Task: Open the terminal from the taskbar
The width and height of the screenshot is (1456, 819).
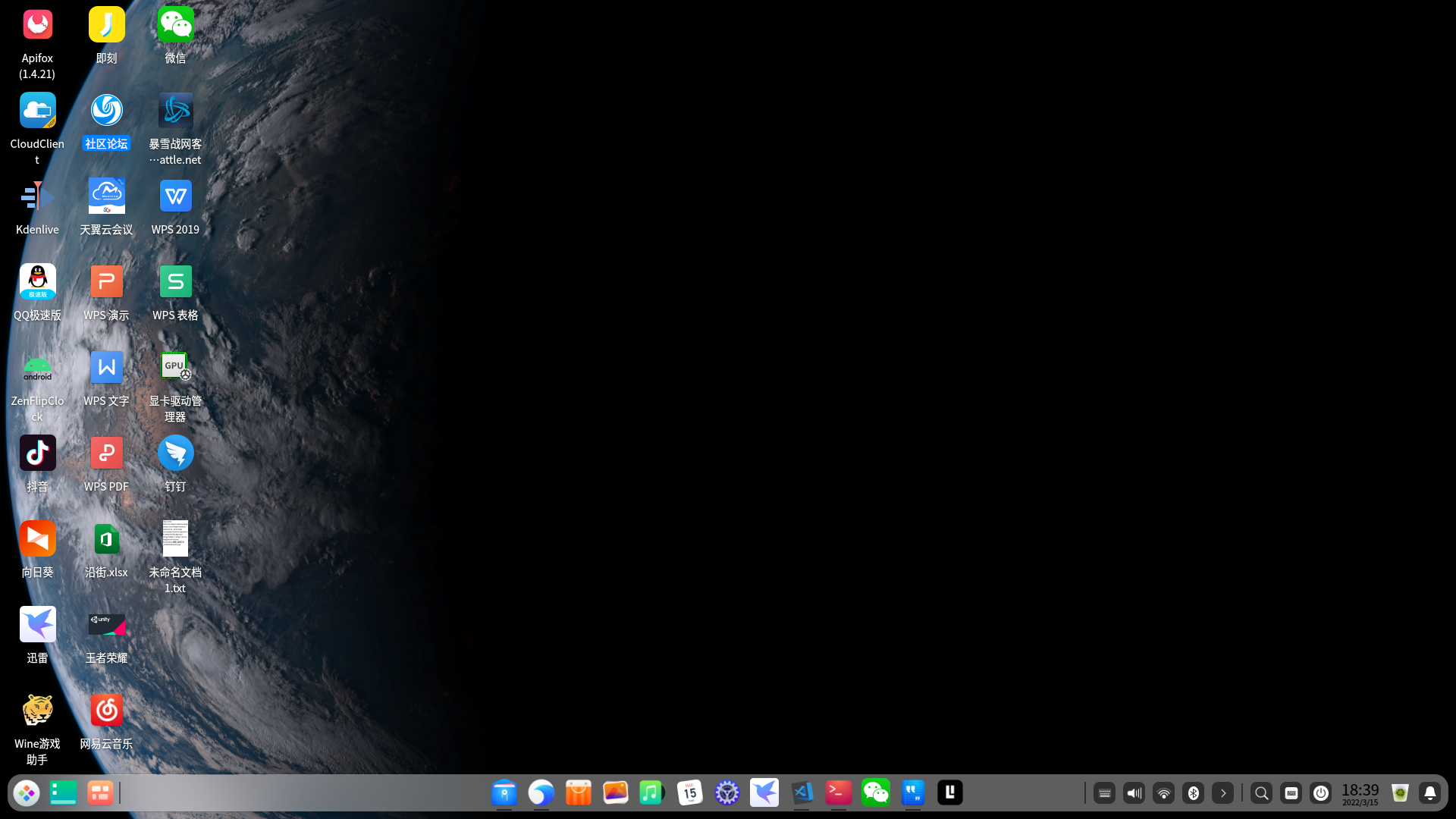Action: (839, 792)
